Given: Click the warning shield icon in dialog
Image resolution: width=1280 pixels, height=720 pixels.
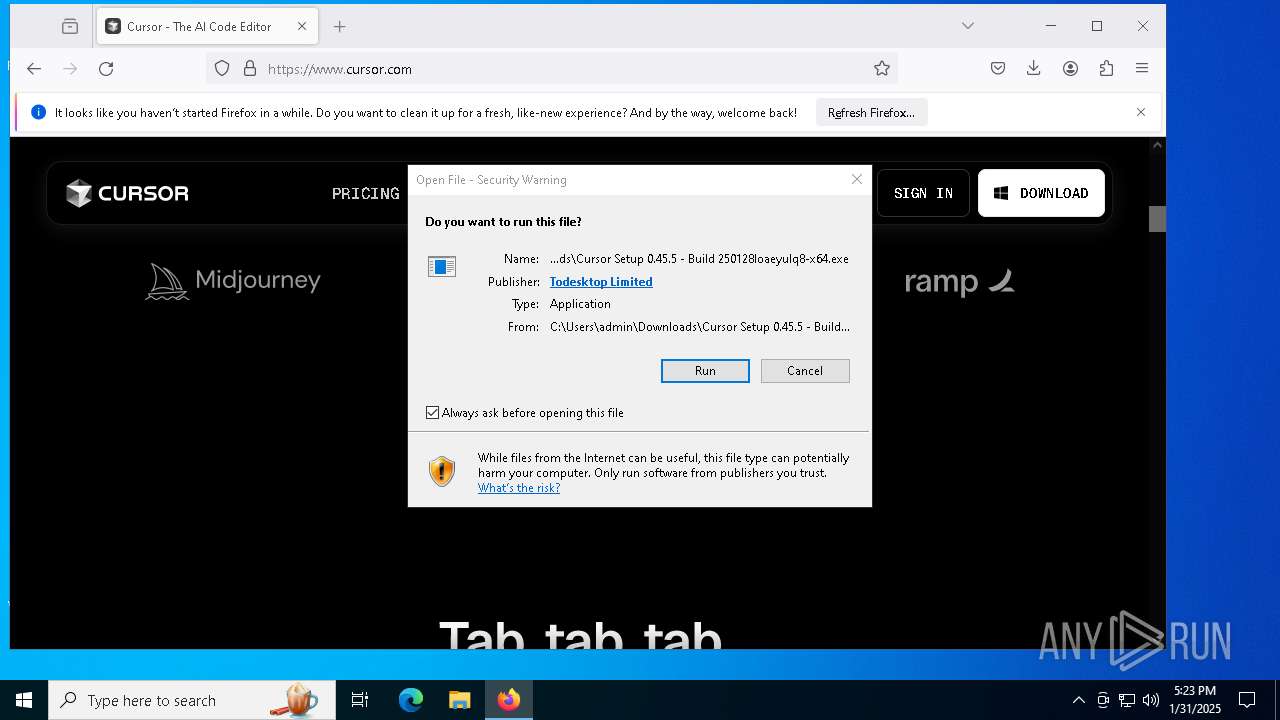Looking at the screenshot, I should [441, 471].
